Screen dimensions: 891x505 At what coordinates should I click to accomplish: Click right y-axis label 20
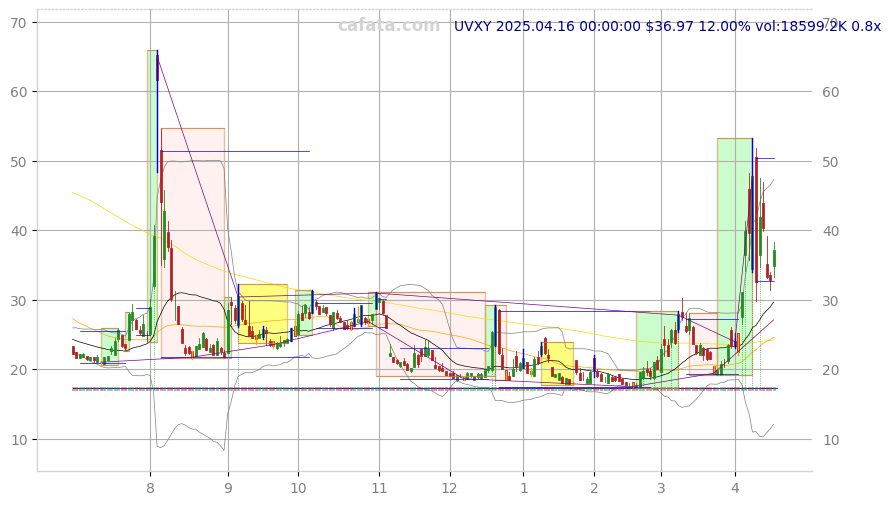pos(830,370)
